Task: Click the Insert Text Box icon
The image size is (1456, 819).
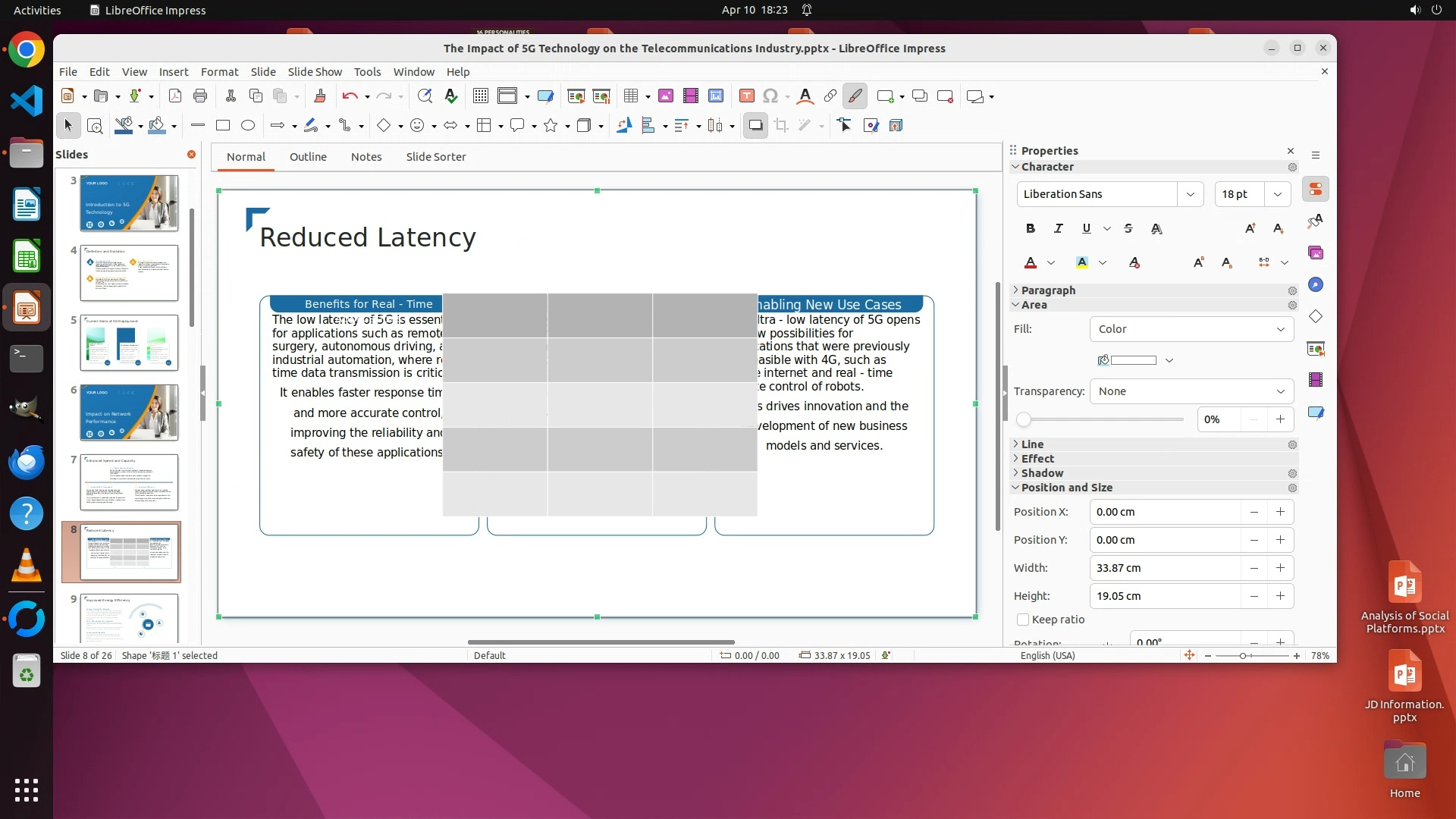Action: click(x=746, y=96)
